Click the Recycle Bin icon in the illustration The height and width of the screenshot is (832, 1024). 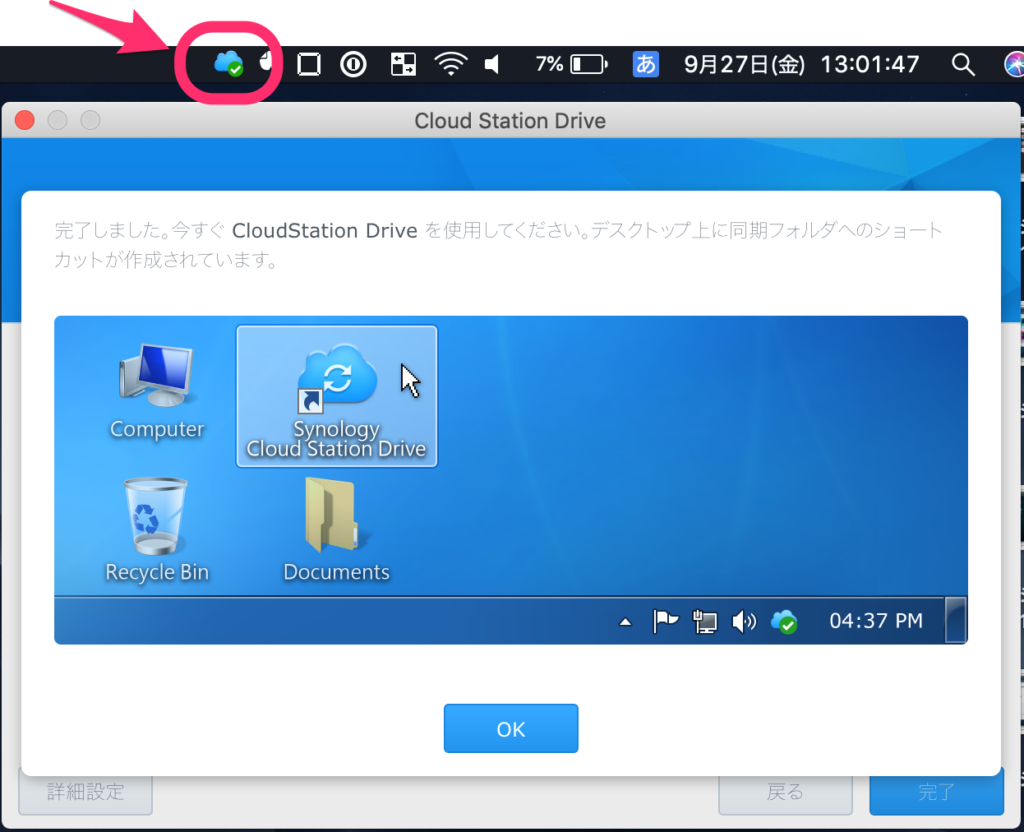156,517
